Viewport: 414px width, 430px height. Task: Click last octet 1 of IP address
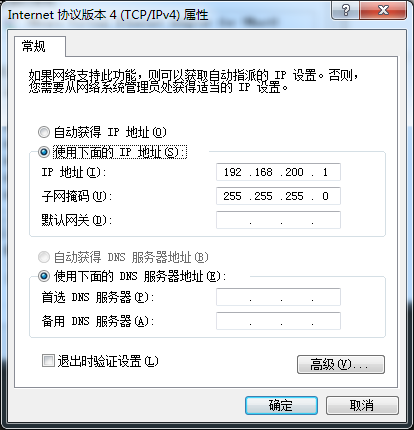(325, 172)
